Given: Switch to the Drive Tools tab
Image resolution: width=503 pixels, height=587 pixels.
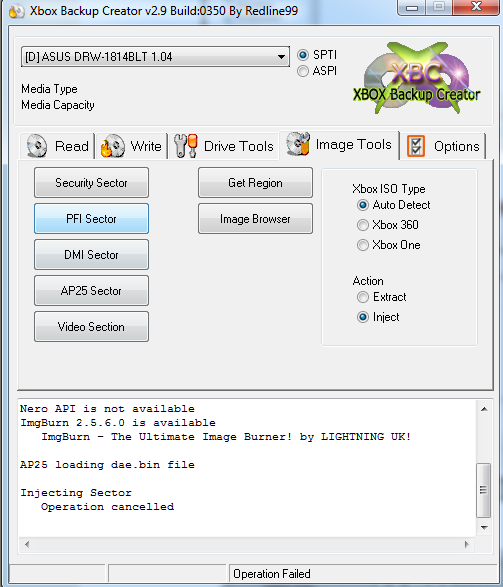Looking at the screenshot, I should point(224,146).
